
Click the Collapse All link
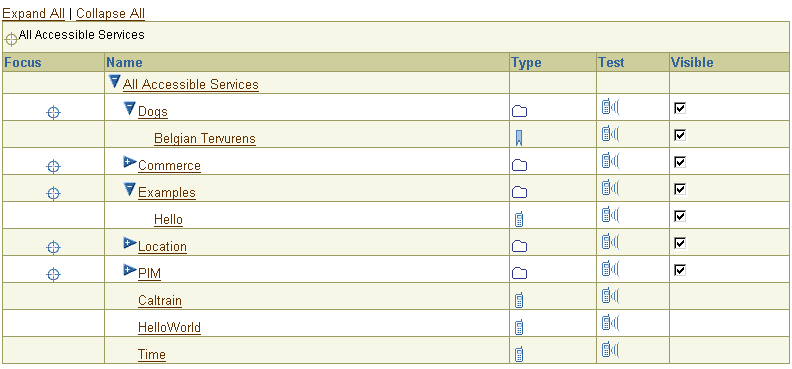[111, 14]
